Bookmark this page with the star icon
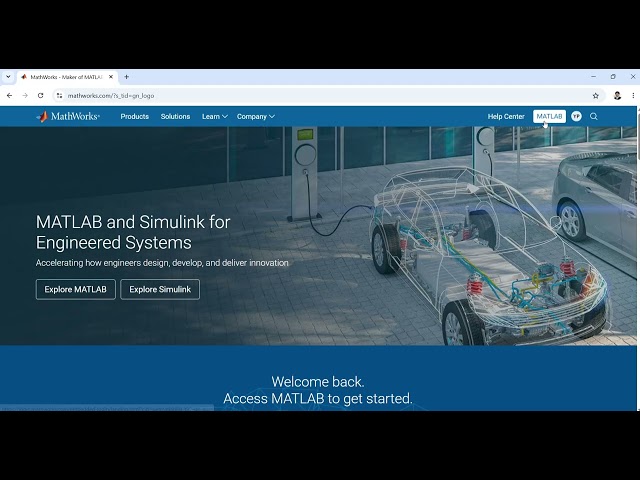 click(596, 96)
